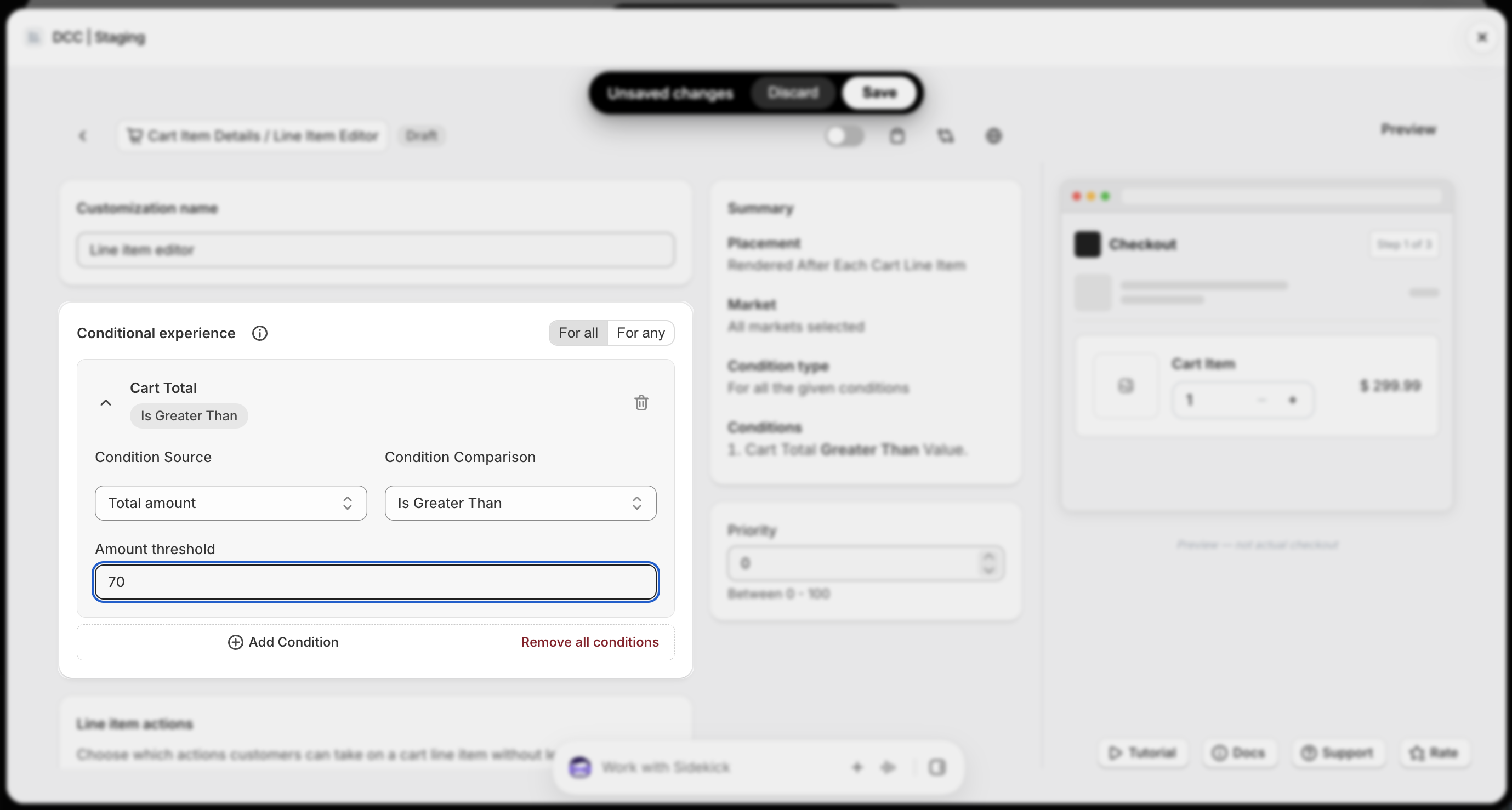Click the globe icon in the page header
The height and width of the screenshot is (810, 1512).
(993, 136)
